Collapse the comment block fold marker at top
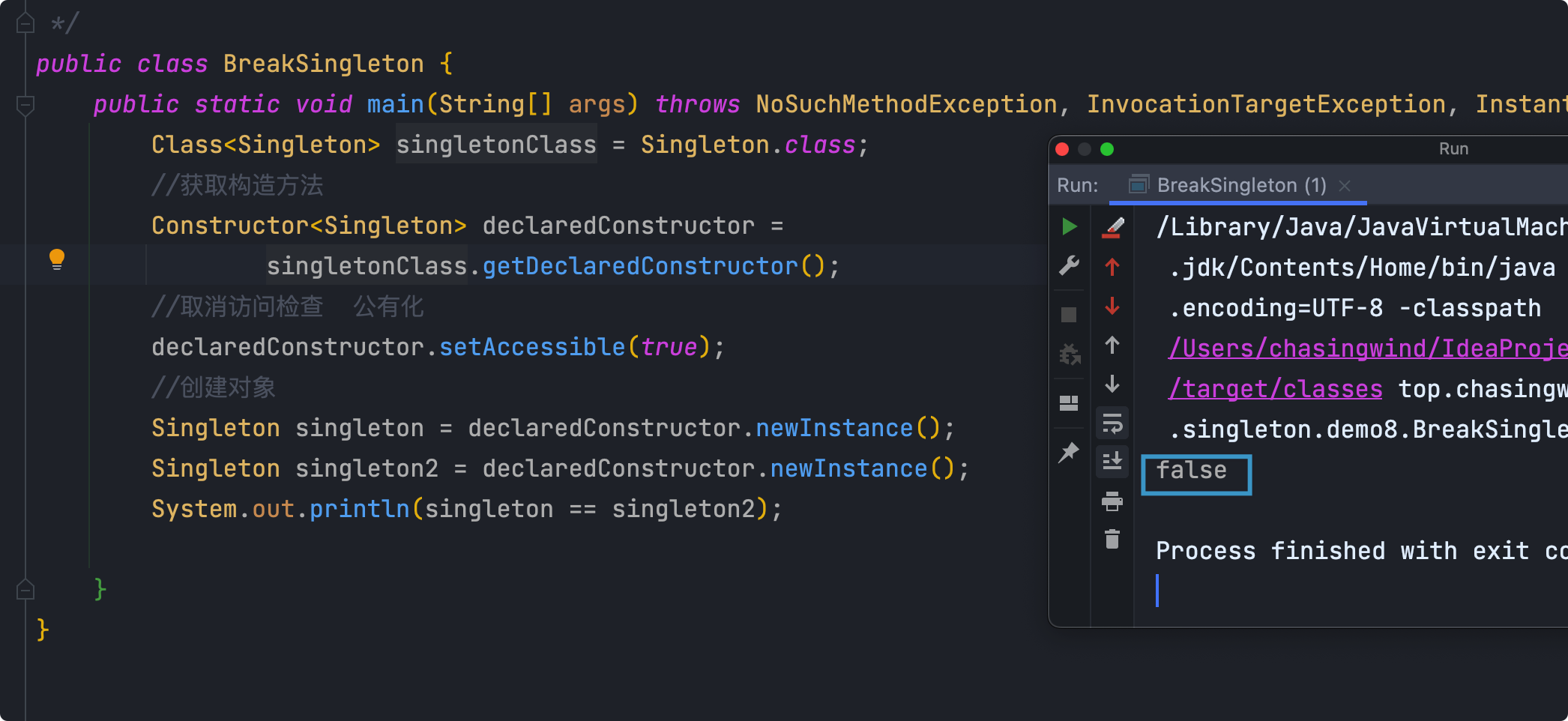This screenshot has width=1568, height=721. tap(25, 23)
